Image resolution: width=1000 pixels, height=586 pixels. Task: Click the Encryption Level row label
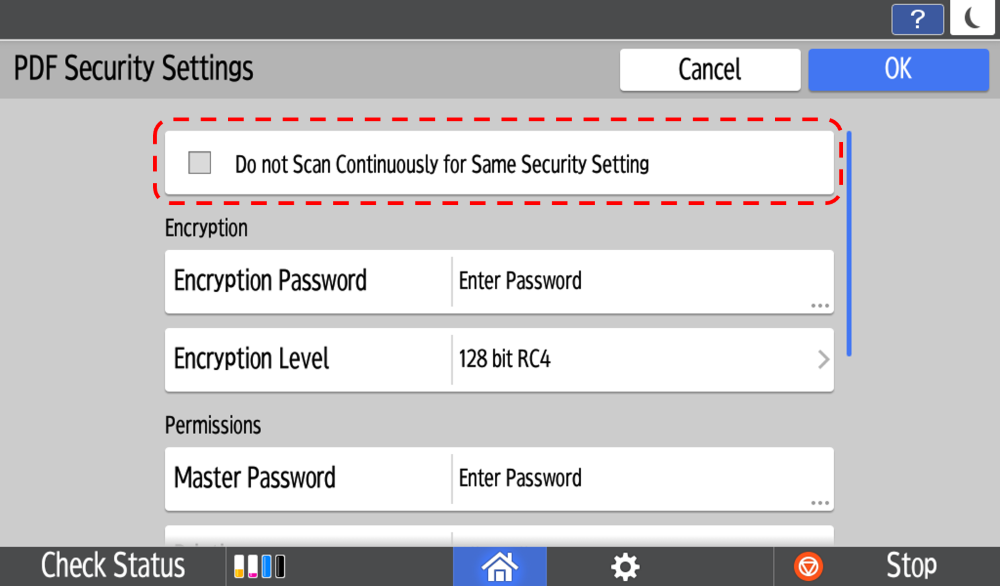tap(252, 359)
